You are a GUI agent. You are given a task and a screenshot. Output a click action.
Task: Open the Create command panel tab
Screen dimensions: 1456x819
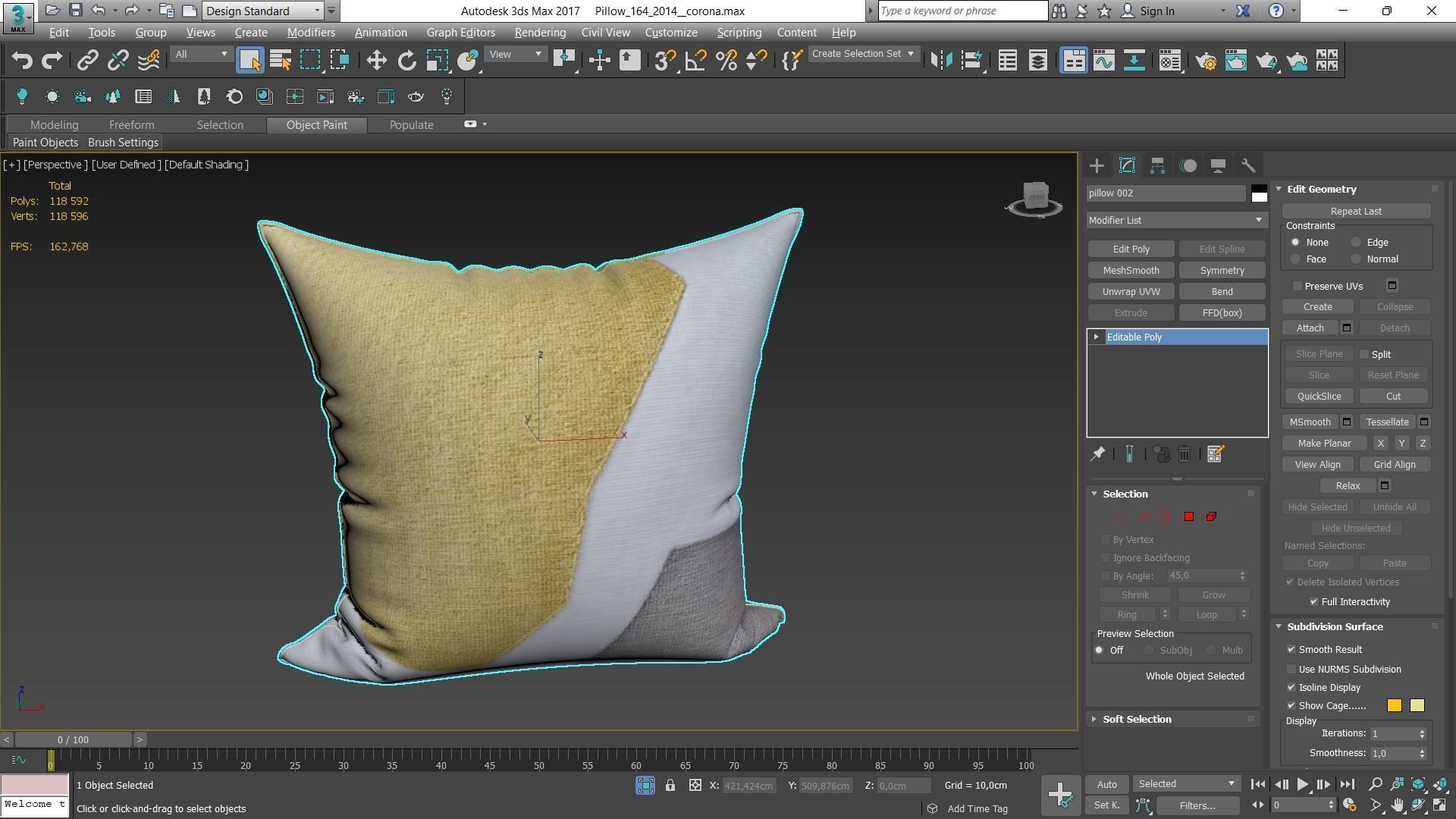(x=1097, y=165)
